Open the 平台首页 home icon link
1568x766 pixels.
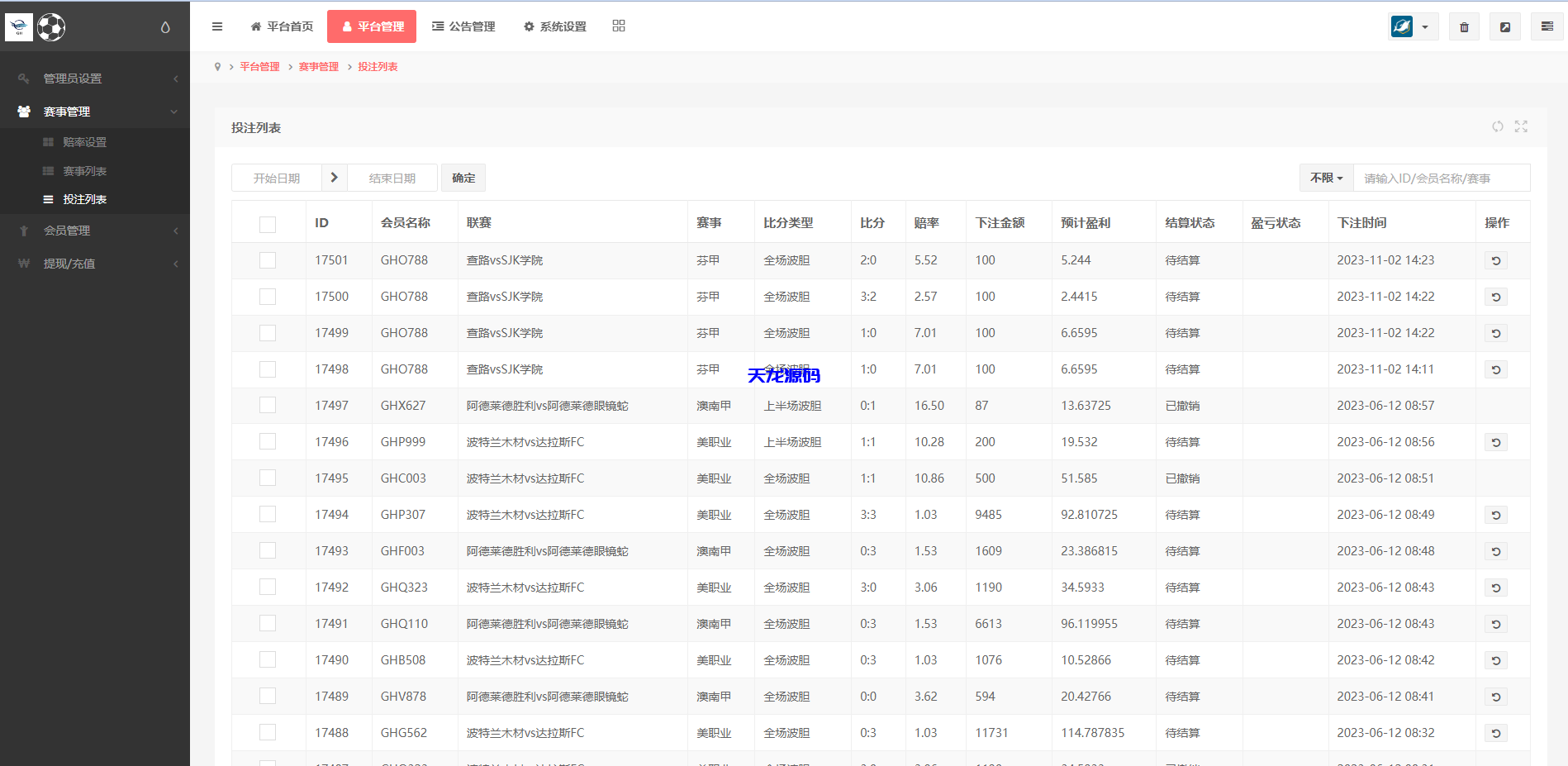point(282,26)
